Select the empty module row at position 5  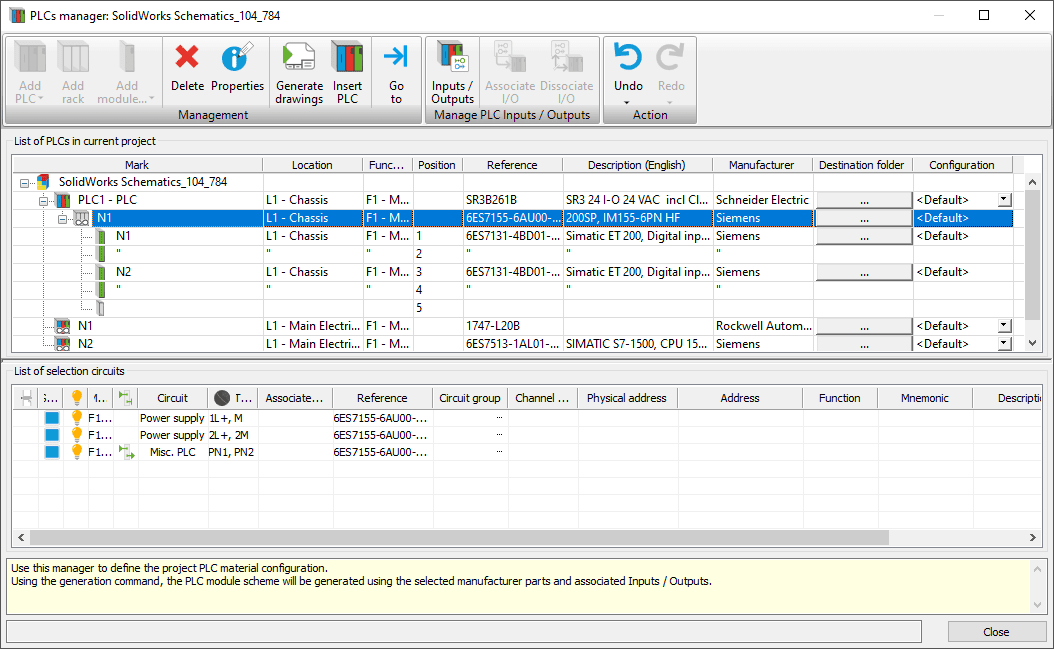513,308
